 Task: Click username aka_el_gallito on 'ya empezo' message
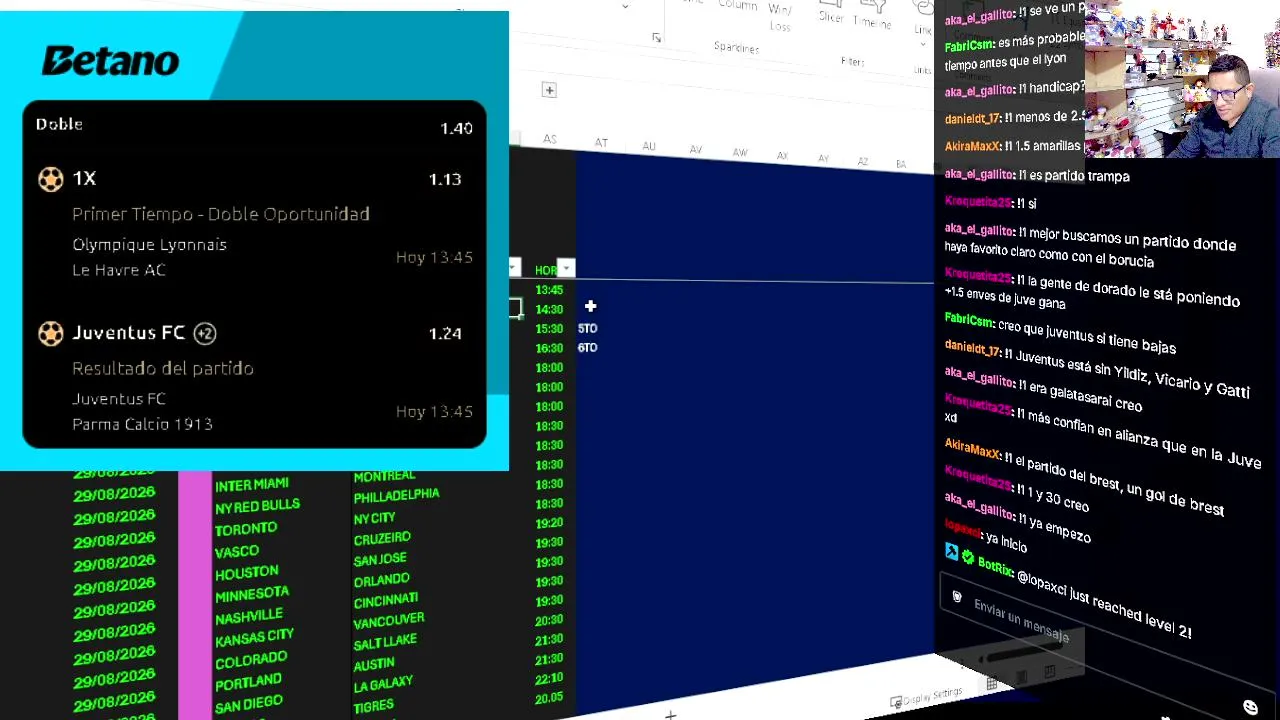click(x=979, y=508)
